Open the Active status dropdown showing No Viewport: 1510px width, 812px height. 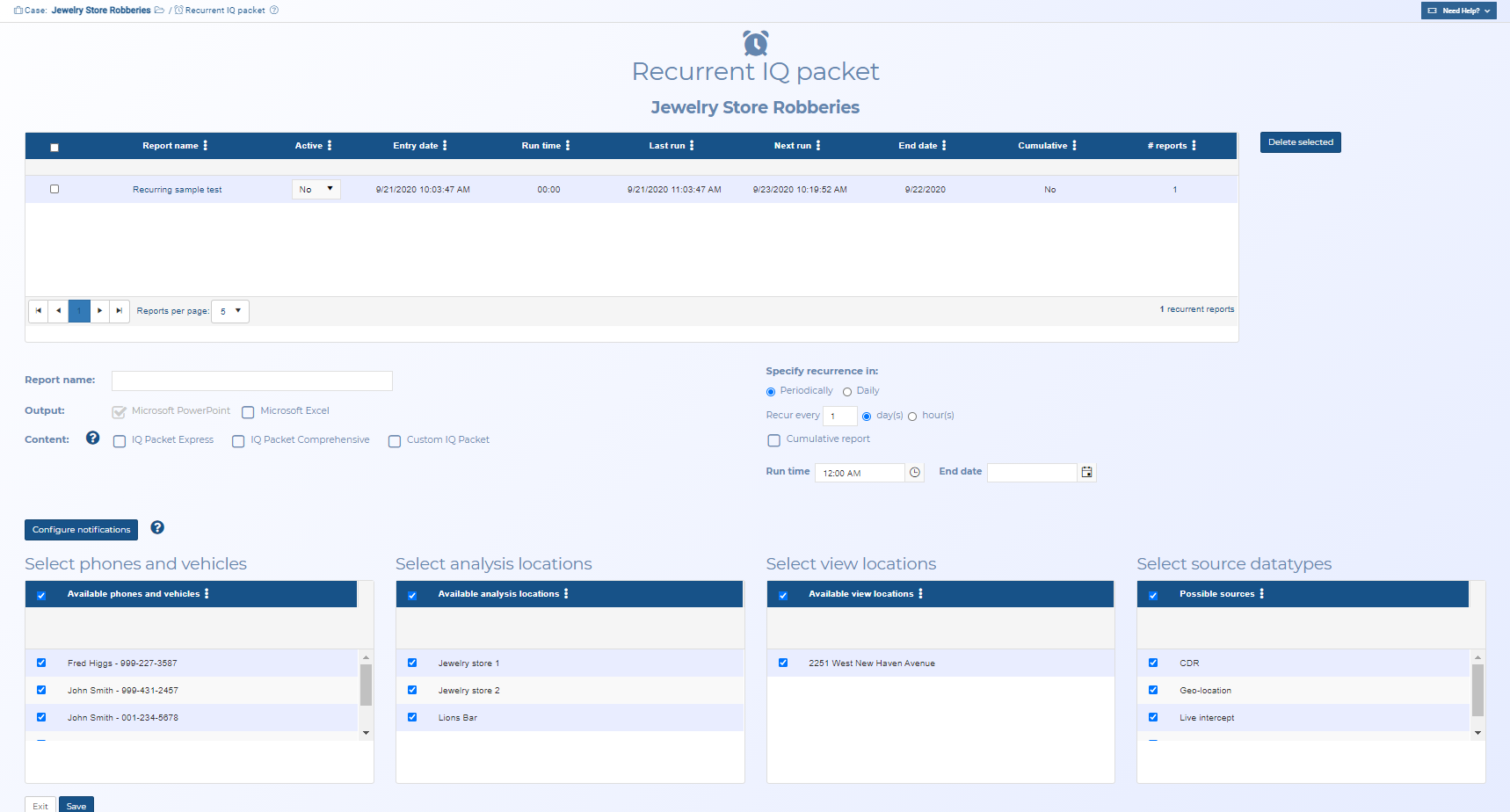click(x=316, y=188)
